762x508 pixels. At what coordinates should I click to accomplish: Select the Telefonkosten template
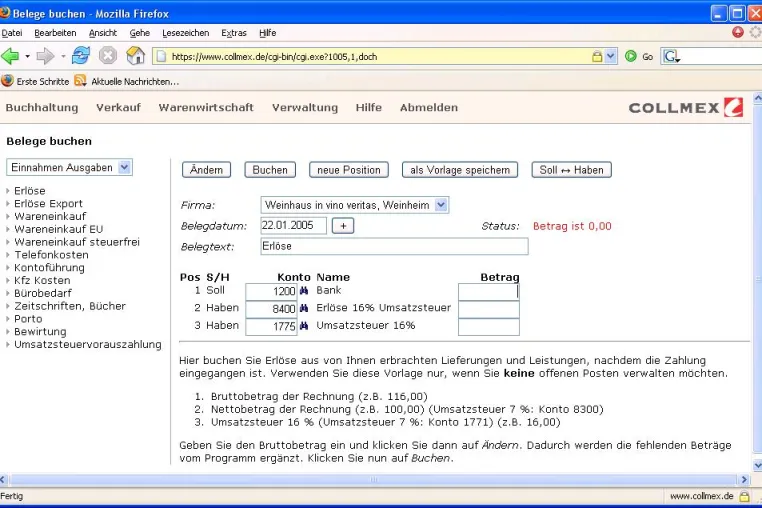(52, 255)
